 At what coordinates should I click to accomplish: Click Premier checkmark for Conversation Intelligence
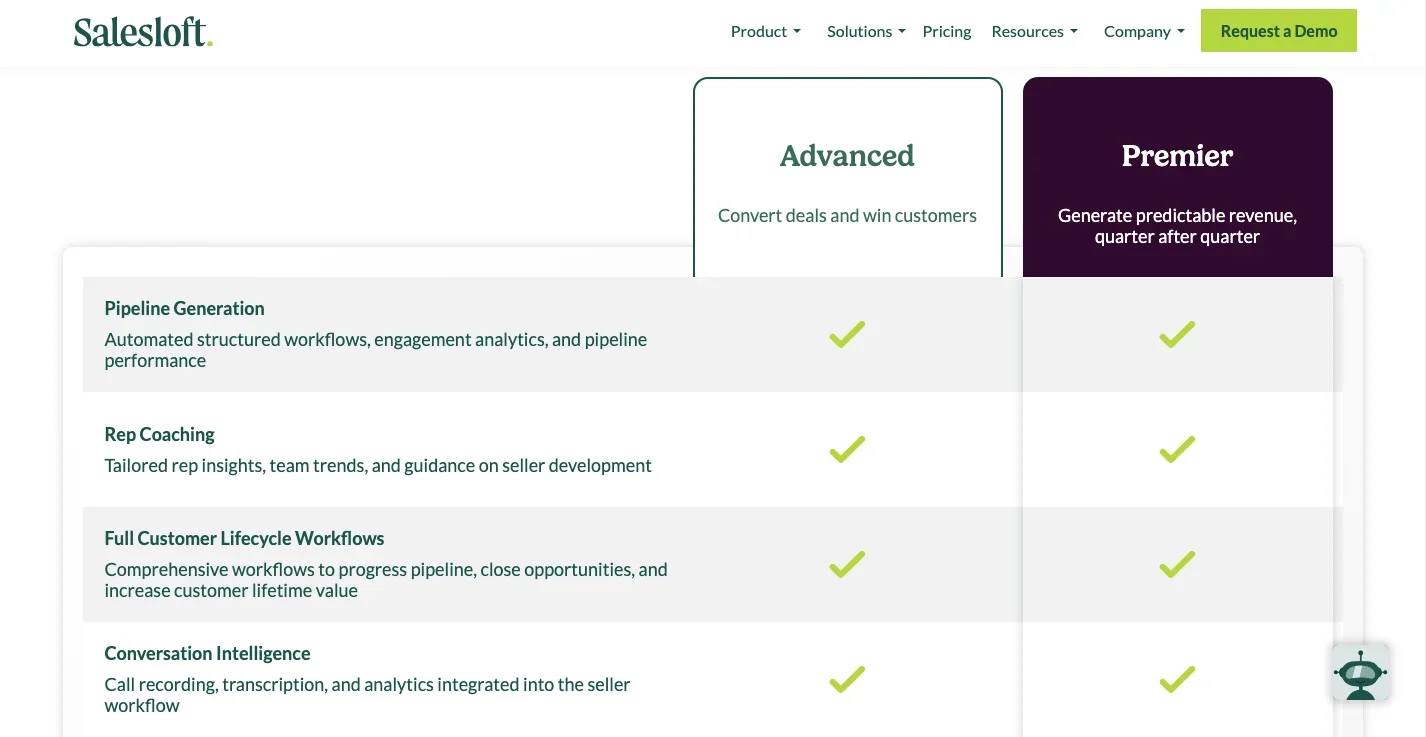[1177, 679]
